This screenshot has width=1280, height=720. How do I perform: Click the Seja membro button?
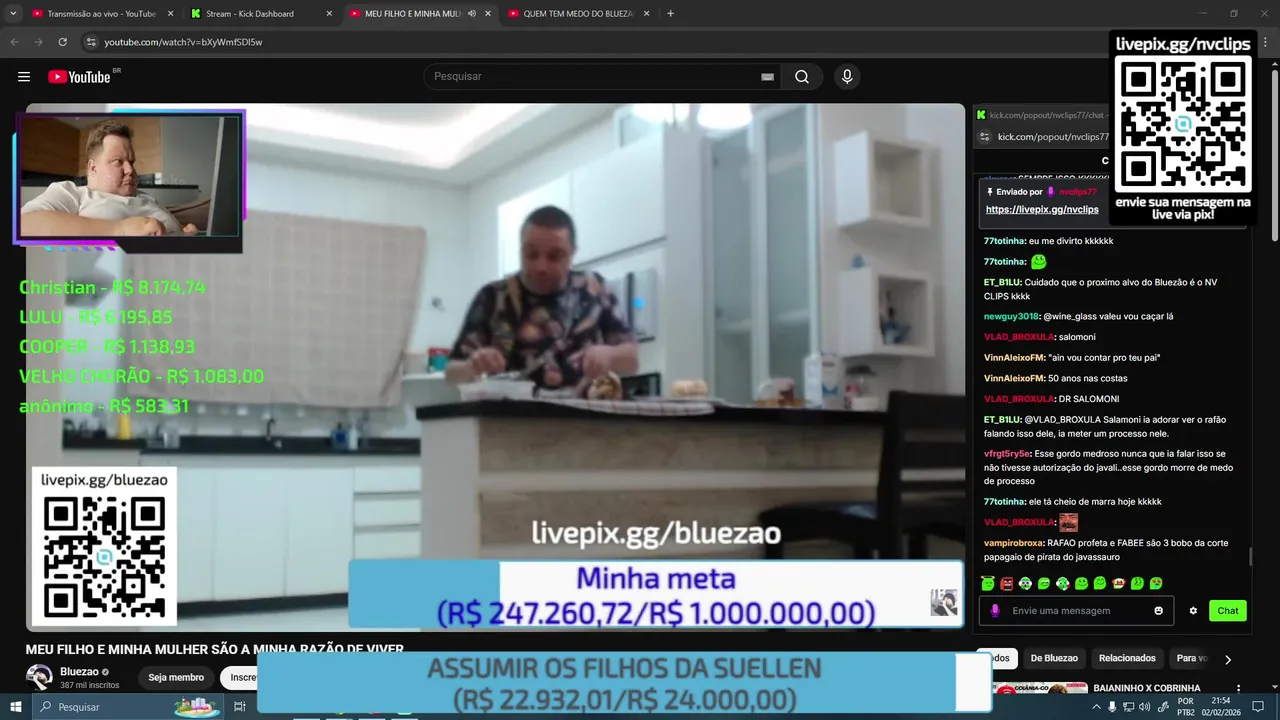pyautogui.click(x=176, y=678)
